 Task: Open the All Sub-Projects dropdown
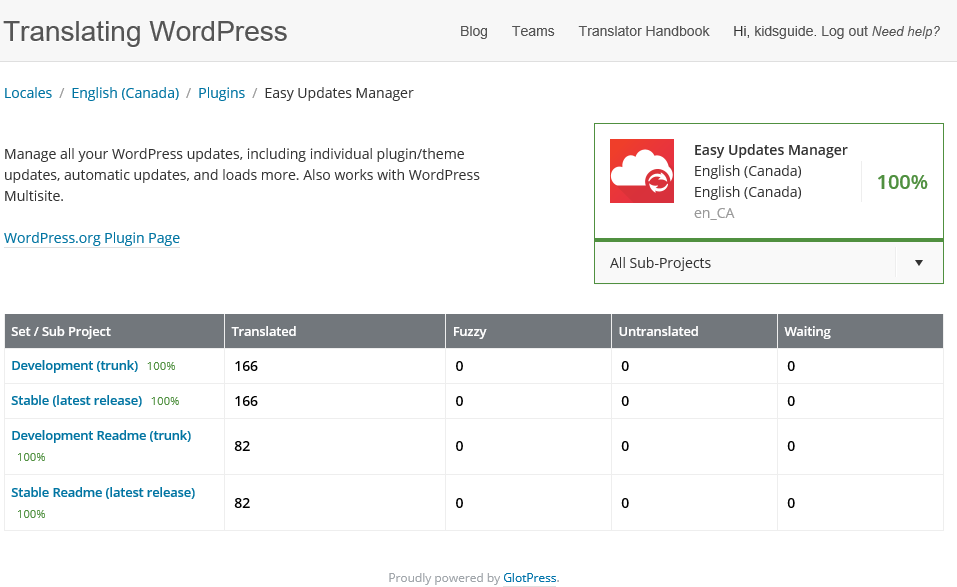(x=745, y=263)
